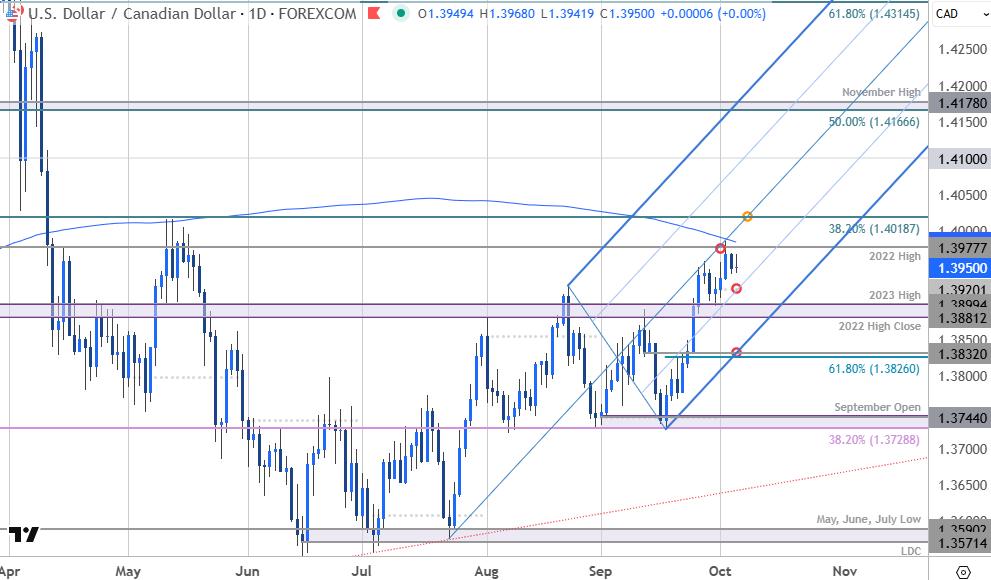Click the 1.39777 price axis label
The width and height of the screenshot is (991, 580).
point(960,248)
